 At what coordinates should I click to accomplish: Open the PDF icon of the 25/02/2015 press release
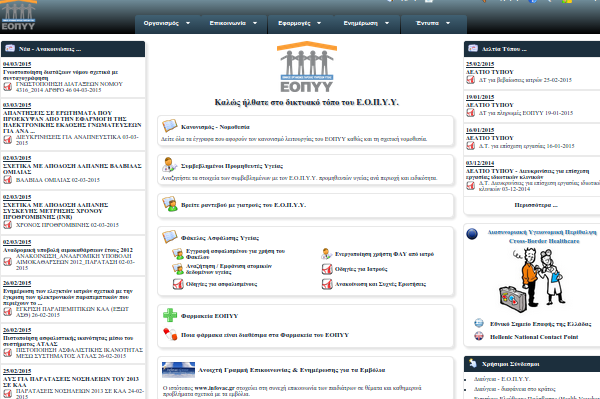coord(470,80)
